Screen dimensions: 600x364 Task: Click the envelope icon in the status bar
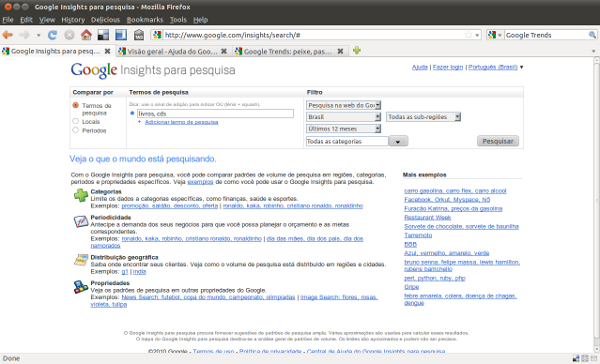click(594, 359)
